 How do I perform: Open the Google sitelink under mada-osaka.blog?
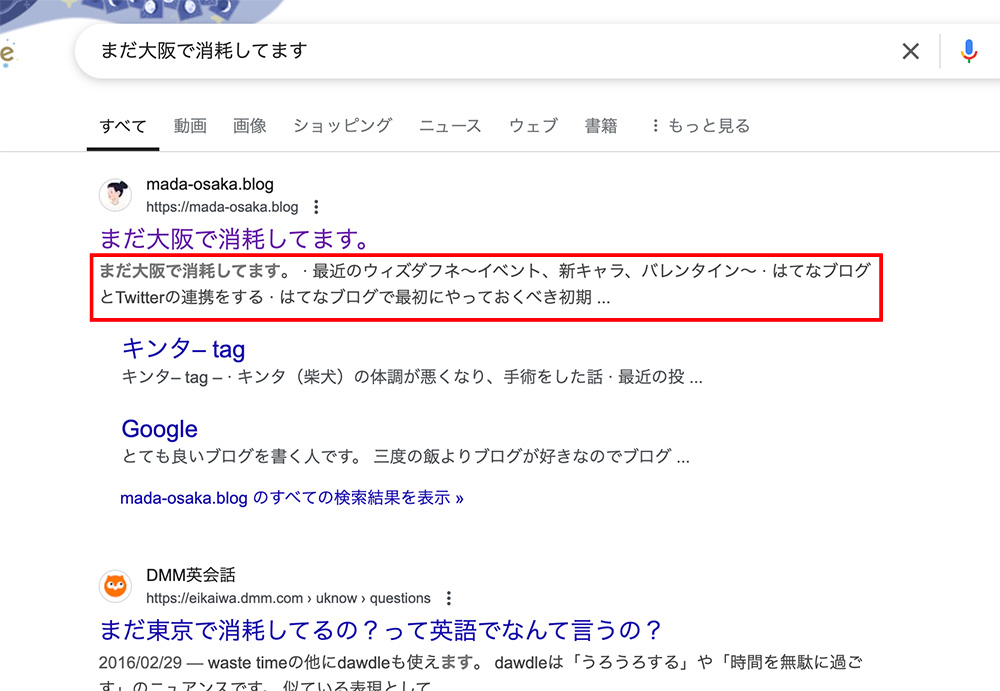click(159, 429)
